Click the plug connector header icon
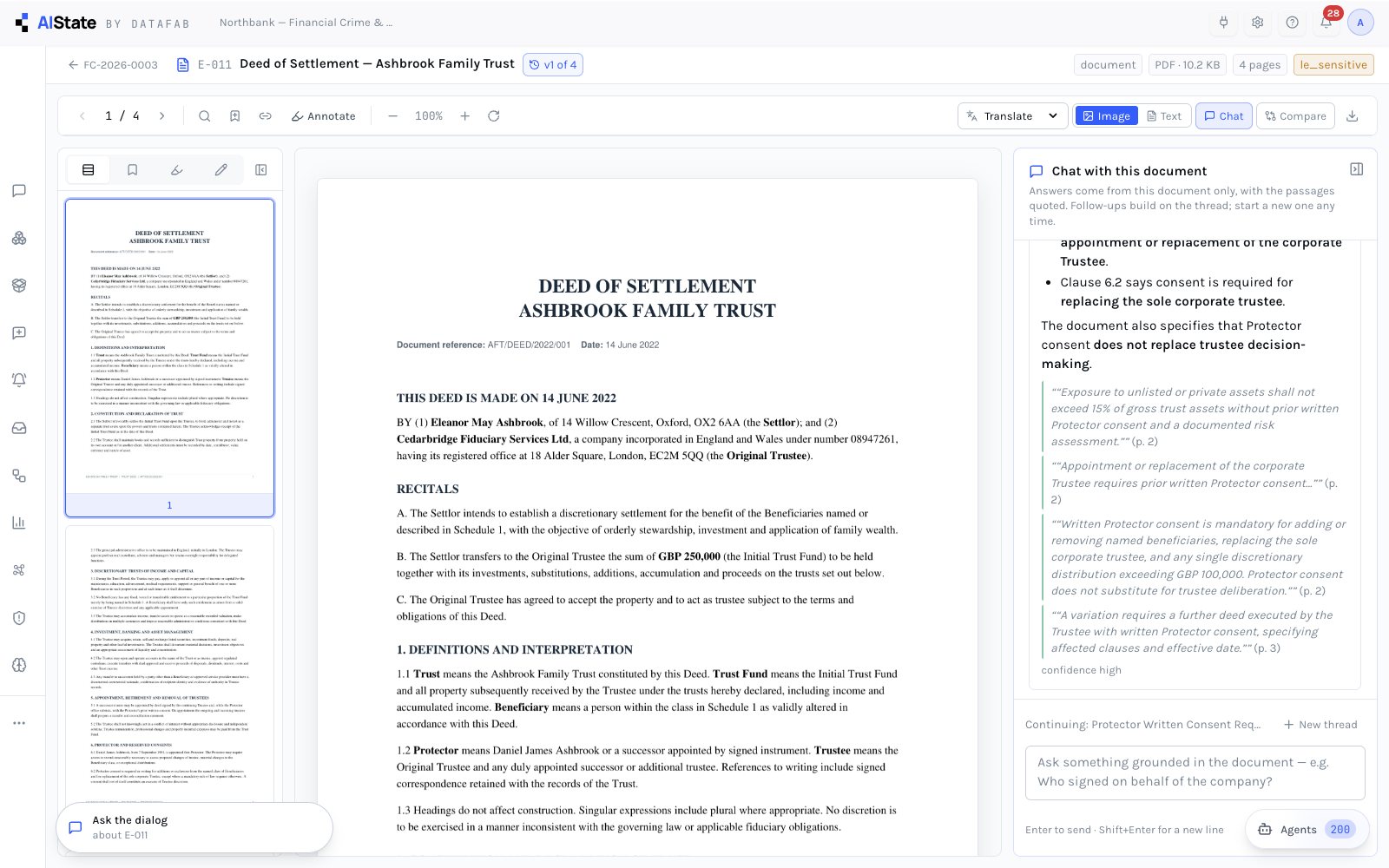Image resolution: width=1389 pixels, height=868 pixels. point(1223,23)
